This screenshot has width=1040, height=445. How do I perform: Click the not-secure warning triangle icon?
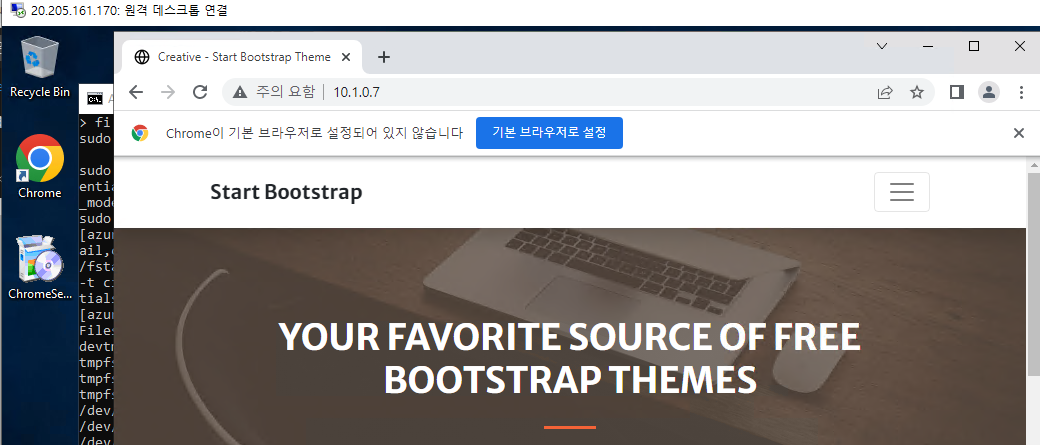[239, 92]
